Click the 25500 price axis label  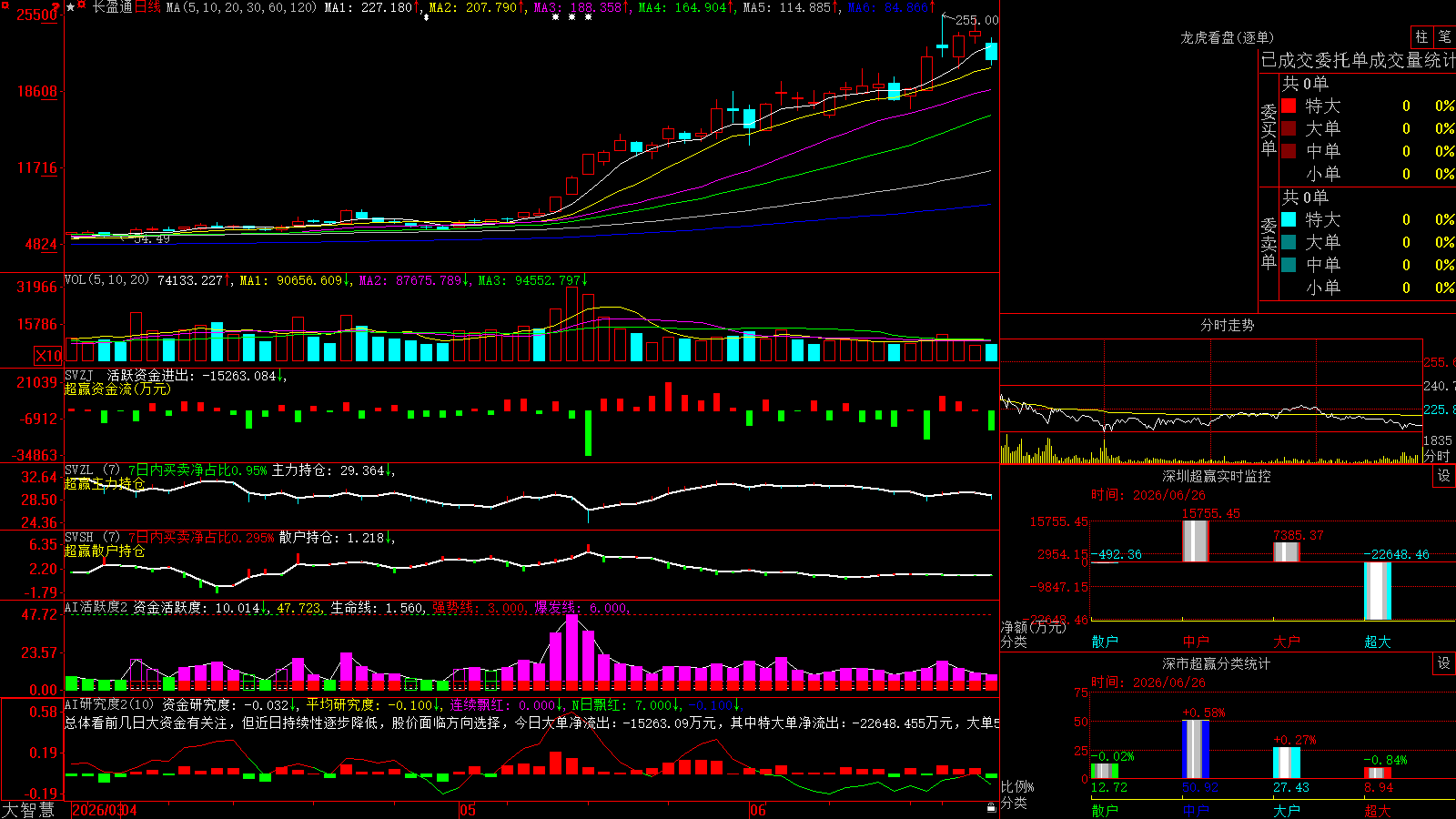(x=37, y=15)
